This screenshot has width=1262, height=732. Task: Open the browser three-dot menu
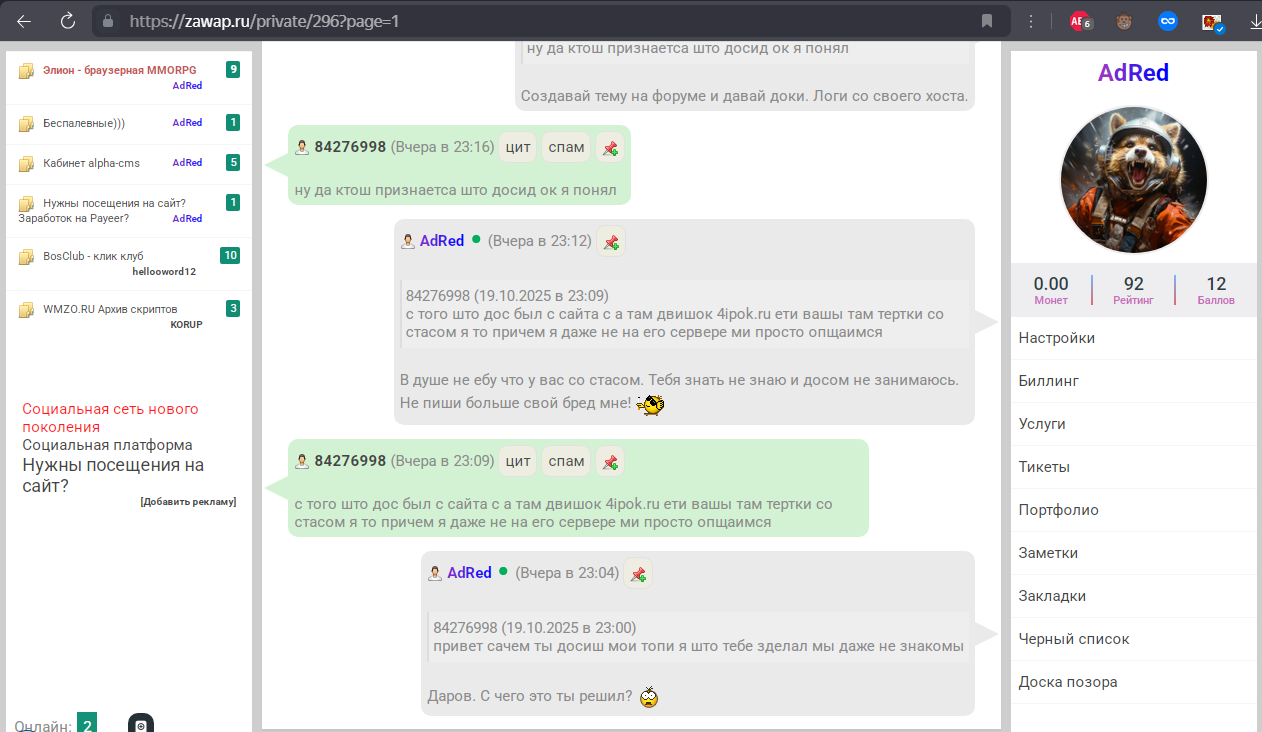1031,21
